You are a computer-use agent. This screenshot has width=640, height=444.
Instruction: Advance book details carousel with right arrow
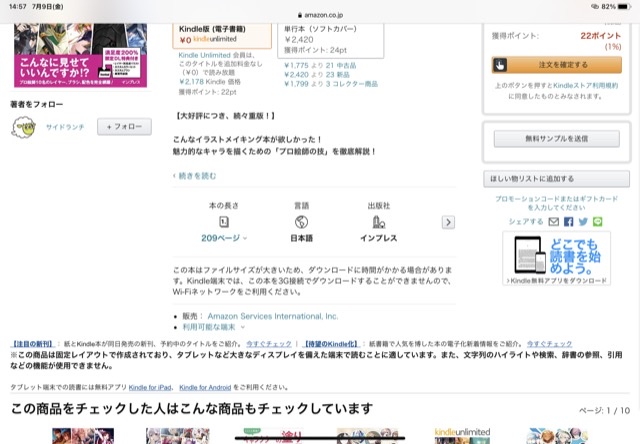point(448,222)
